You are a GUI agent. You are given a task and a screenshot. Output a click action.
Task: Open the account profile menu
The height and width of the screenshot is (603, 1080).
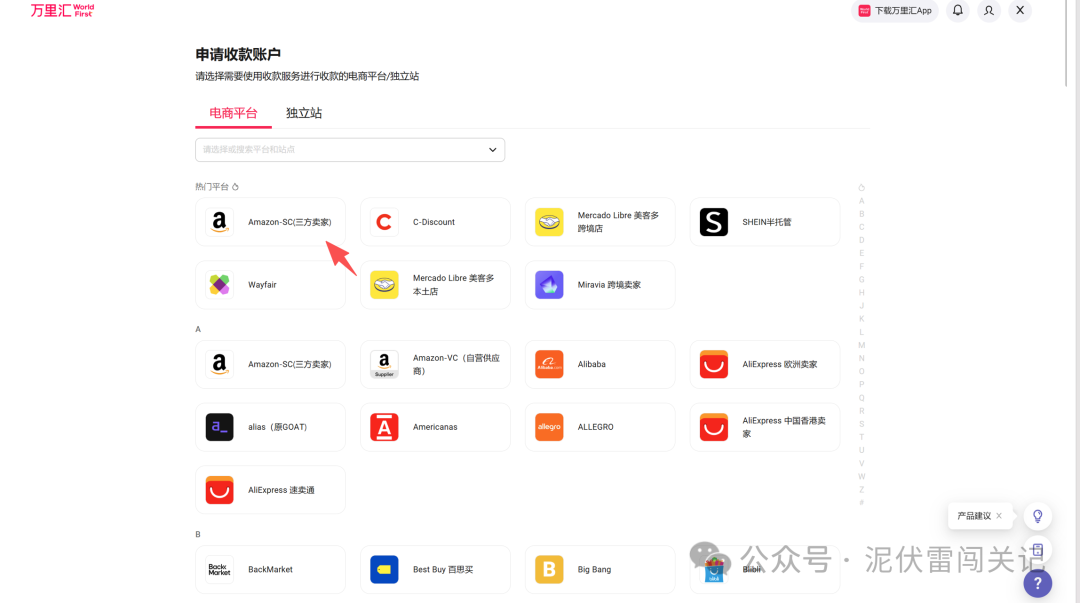pyautogui.click(x=988, y=10)
